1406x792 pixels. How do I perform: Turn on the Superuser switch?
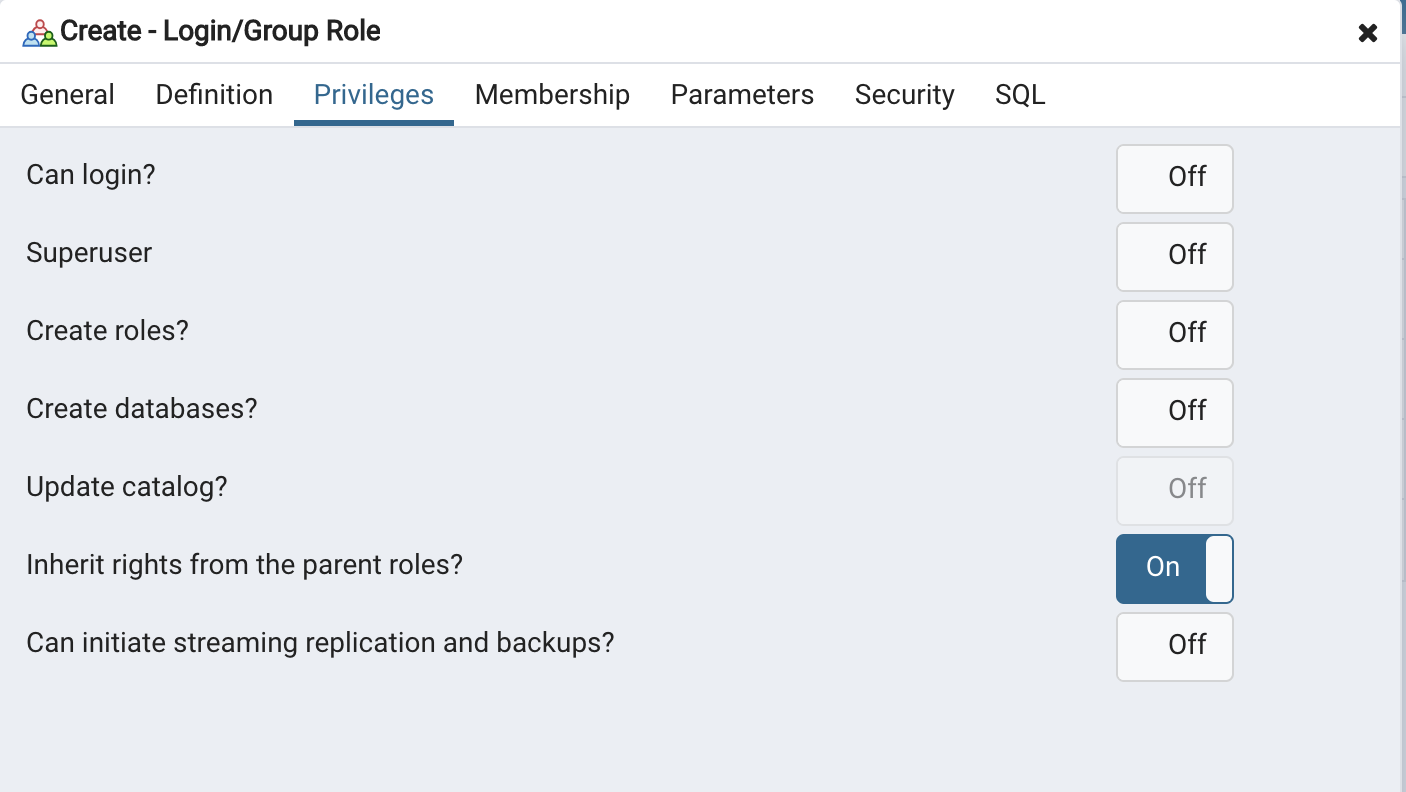click(x=1174, y=256)
